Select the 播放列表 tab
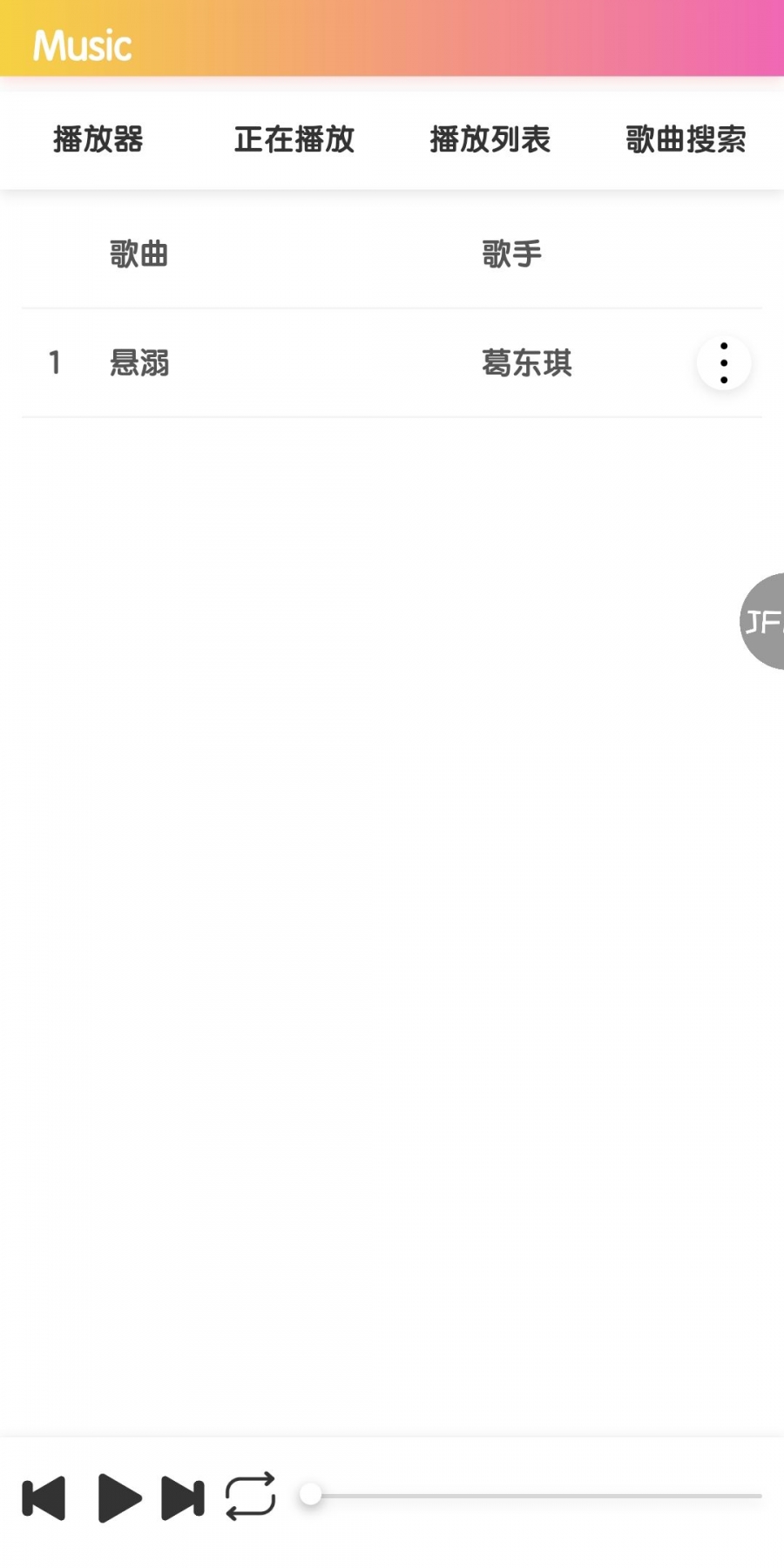Viewport: 784px width, 1568px height. click(490, 139)
